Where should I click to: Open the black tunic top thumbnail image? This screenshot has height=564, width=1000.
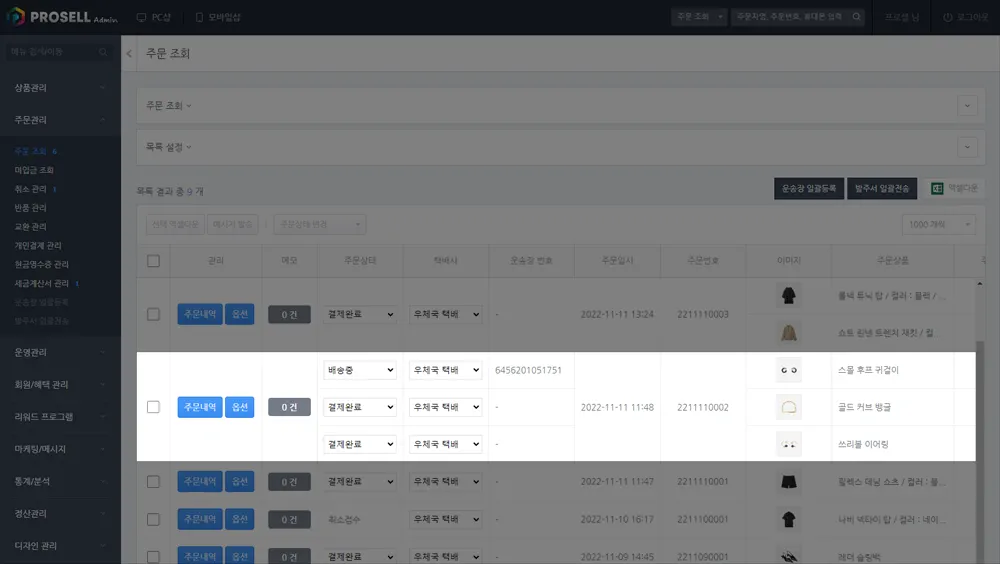pyautogui.click(x=789, y=295)
